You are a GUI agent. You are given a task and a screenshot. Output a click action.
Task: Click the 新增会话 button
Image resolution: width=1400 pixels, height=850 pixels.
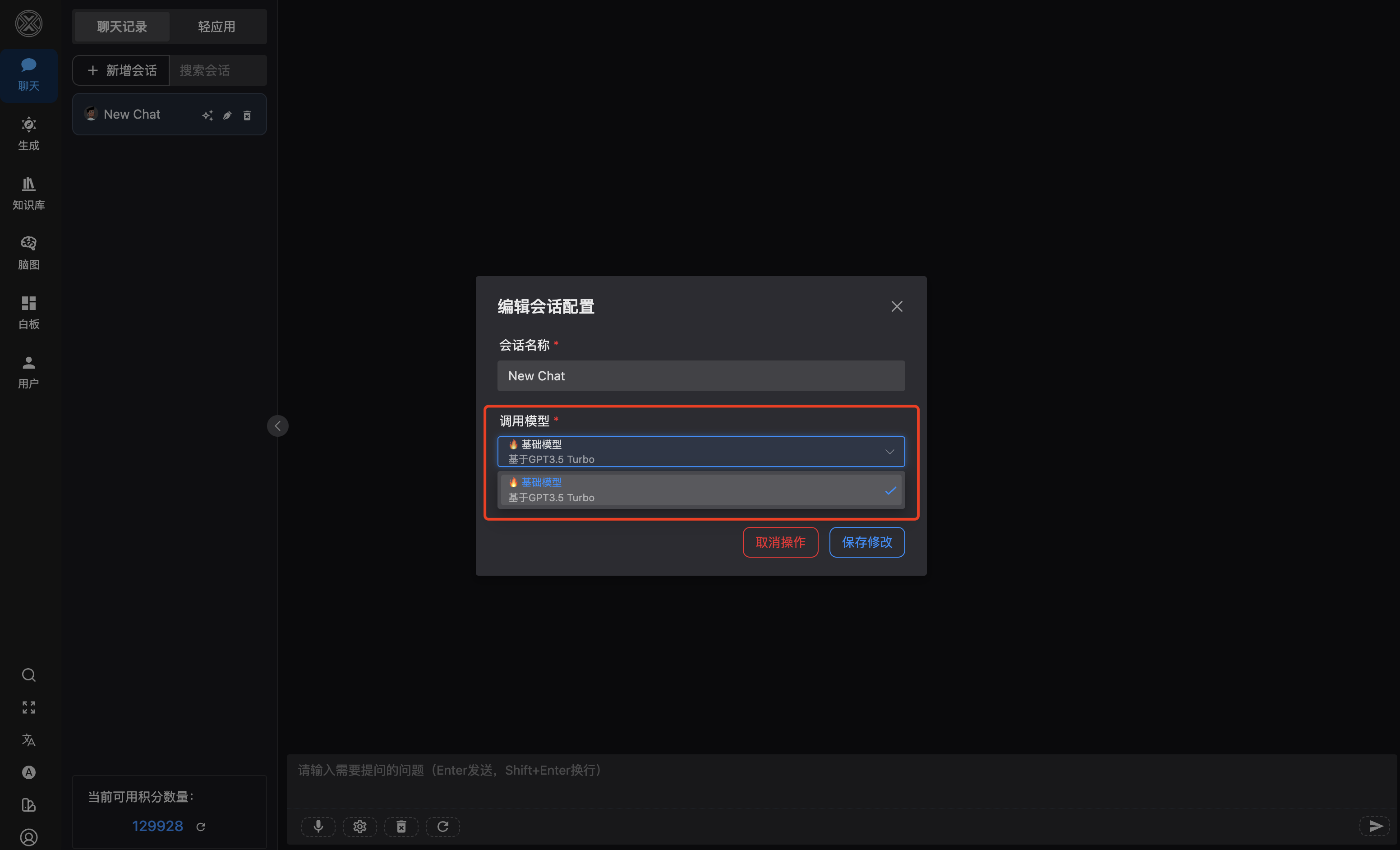[121, 70]
